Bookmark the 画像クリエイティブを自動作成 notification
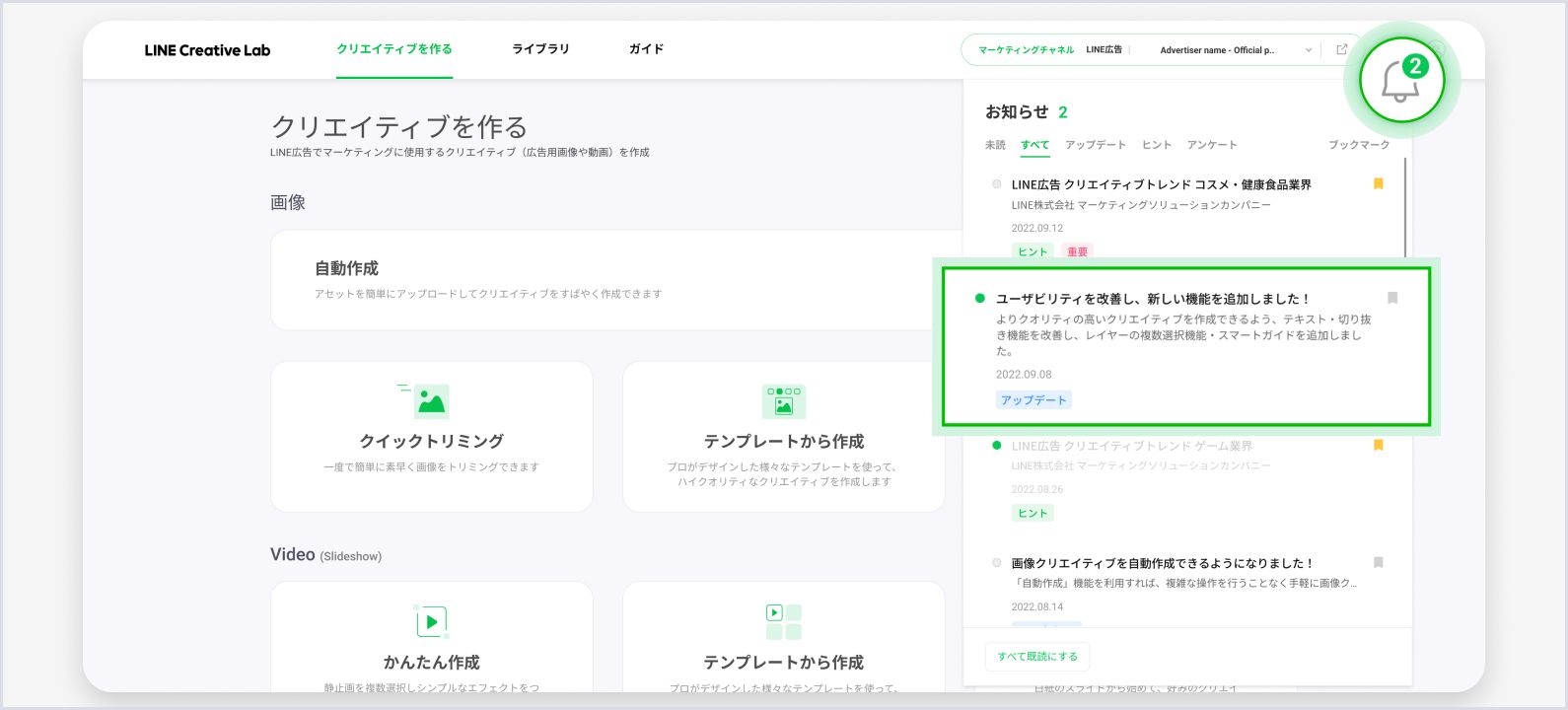This screenshot has height=710, width=1568. click(1378, 562)
